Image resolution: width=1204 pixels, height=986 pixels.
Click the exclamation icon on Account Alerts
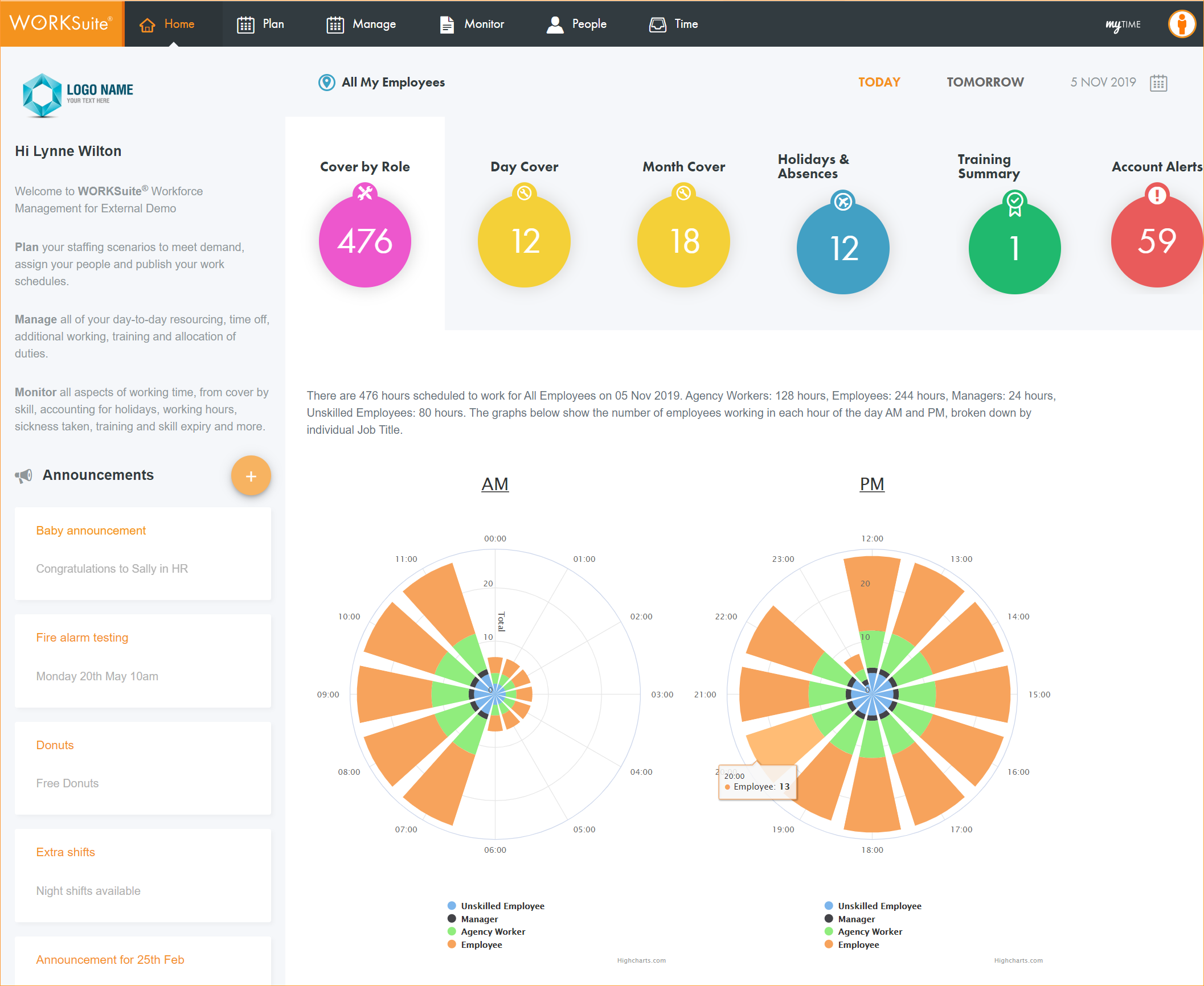(x=1157, y=195)
